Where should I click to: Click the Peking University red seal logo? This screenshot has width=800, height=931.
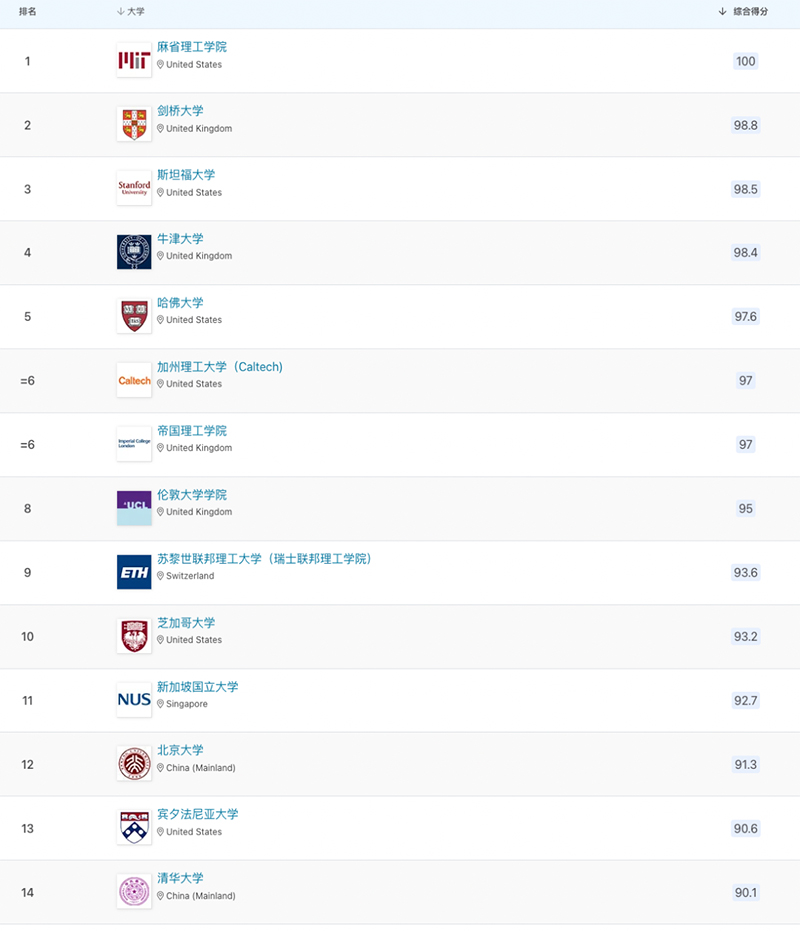pyautogui.click(x=134, y=764)
